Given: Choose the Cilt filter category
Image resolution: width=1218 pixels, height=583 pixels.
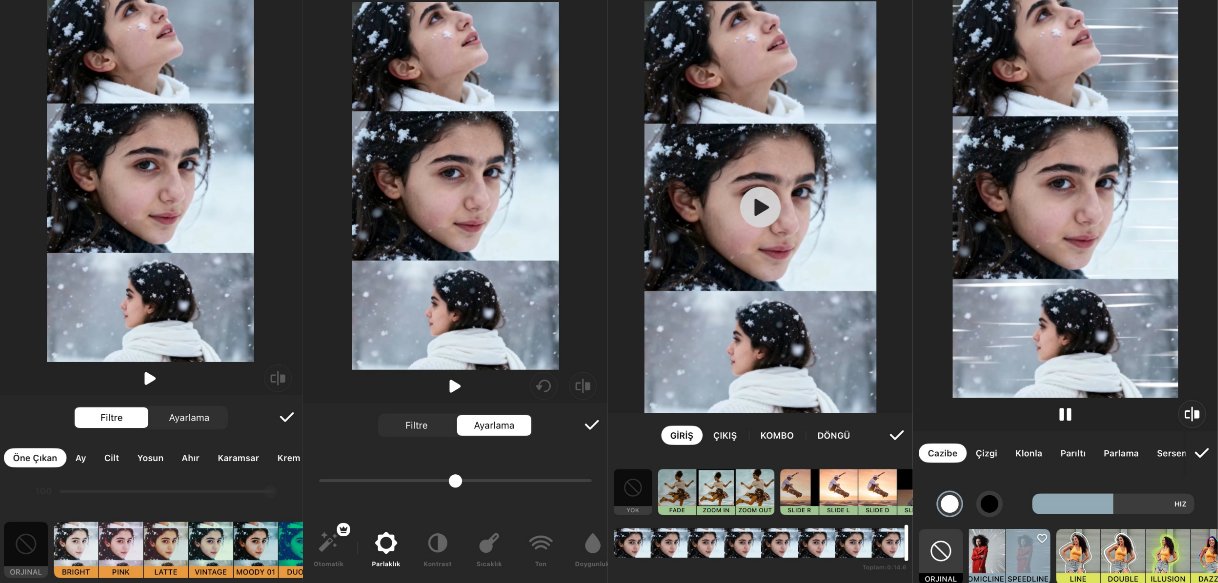Looking at the screenshot, I should [111, 458].
